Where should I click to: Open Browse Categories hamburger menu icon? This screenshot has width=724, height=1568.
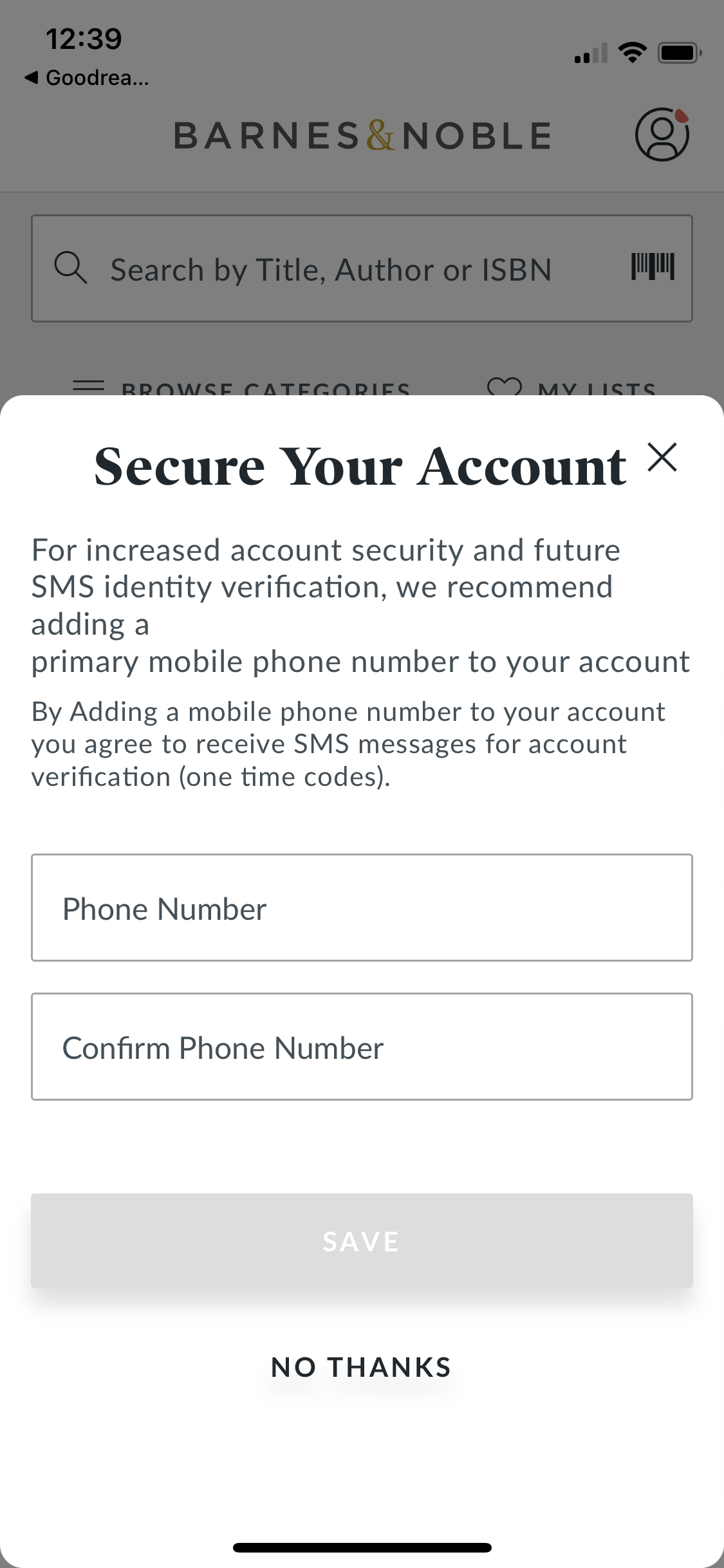point(89,386)
